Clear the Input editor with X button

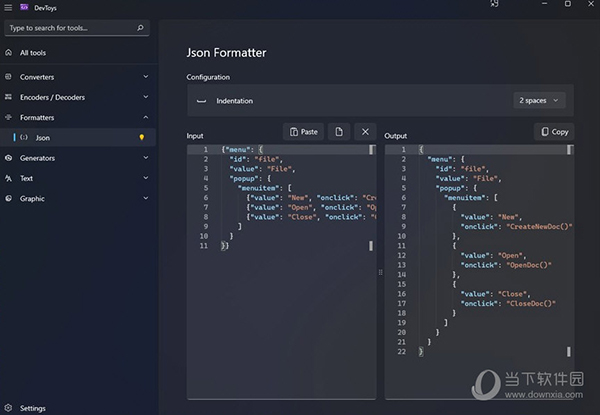[x=365, y=132]
